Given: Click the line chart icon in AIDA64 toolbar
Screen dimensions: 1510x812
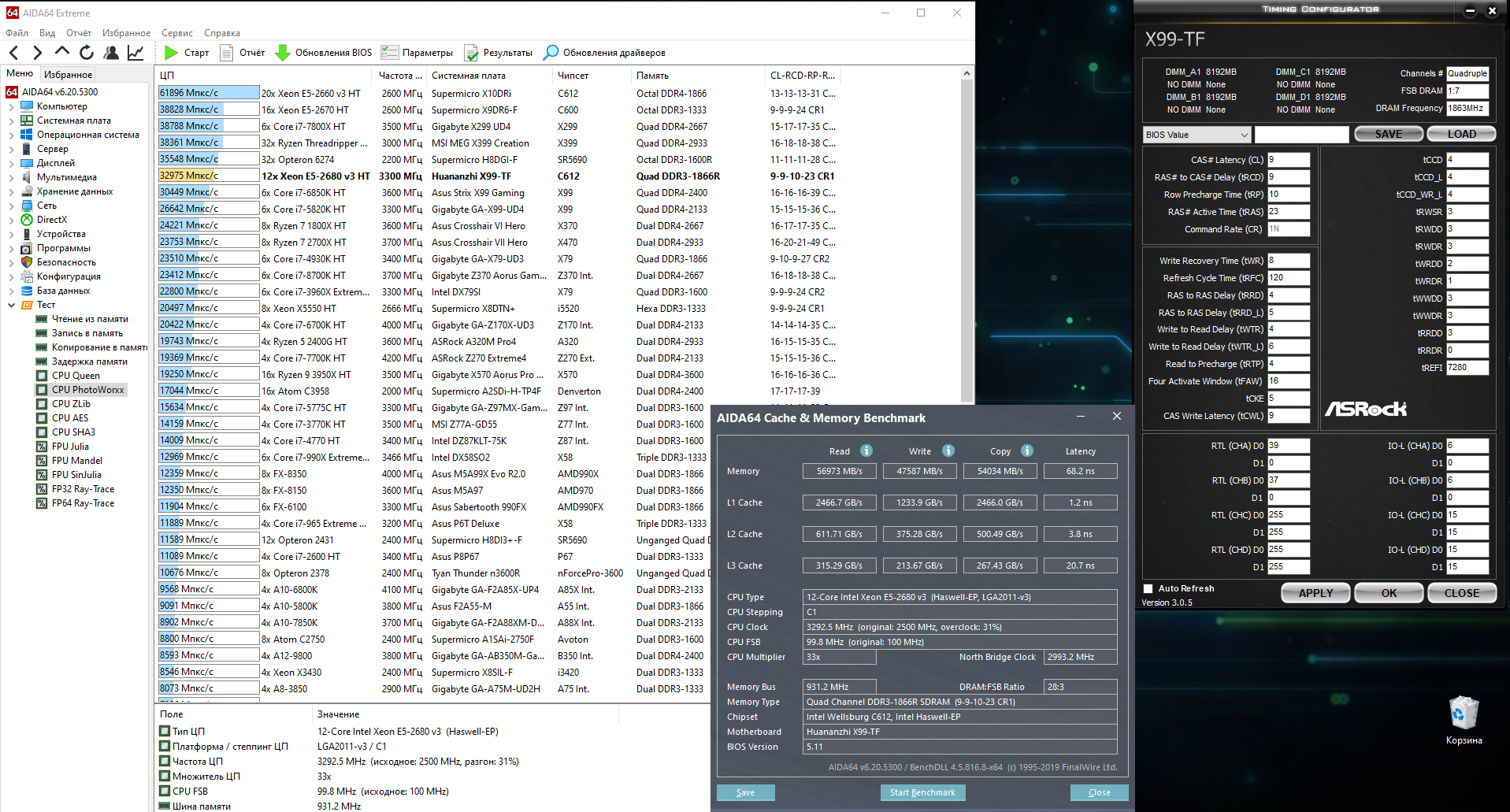Looking at the screenshot, I should click(x=135, y=53).
